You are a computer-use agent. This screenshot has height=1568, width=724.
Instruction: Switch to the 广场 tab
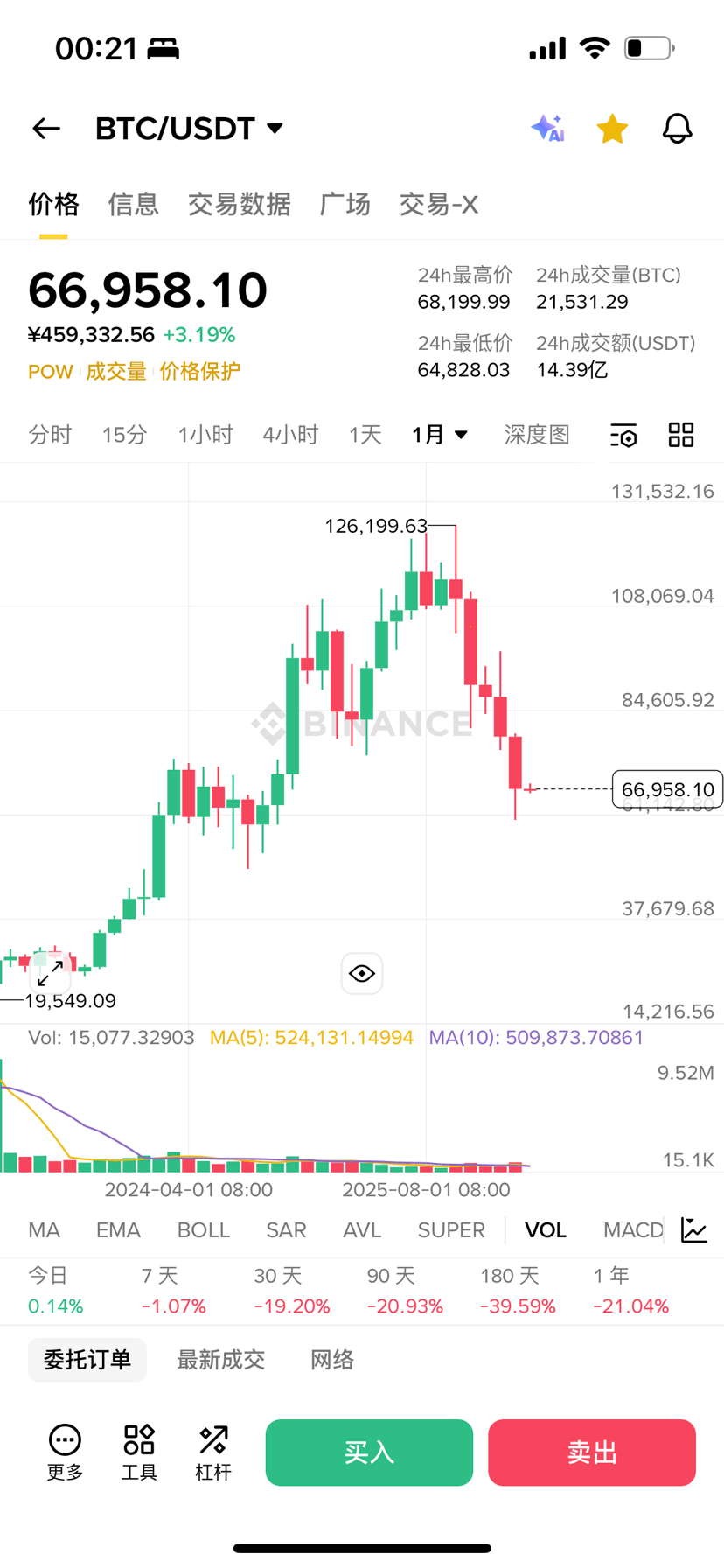345,204
